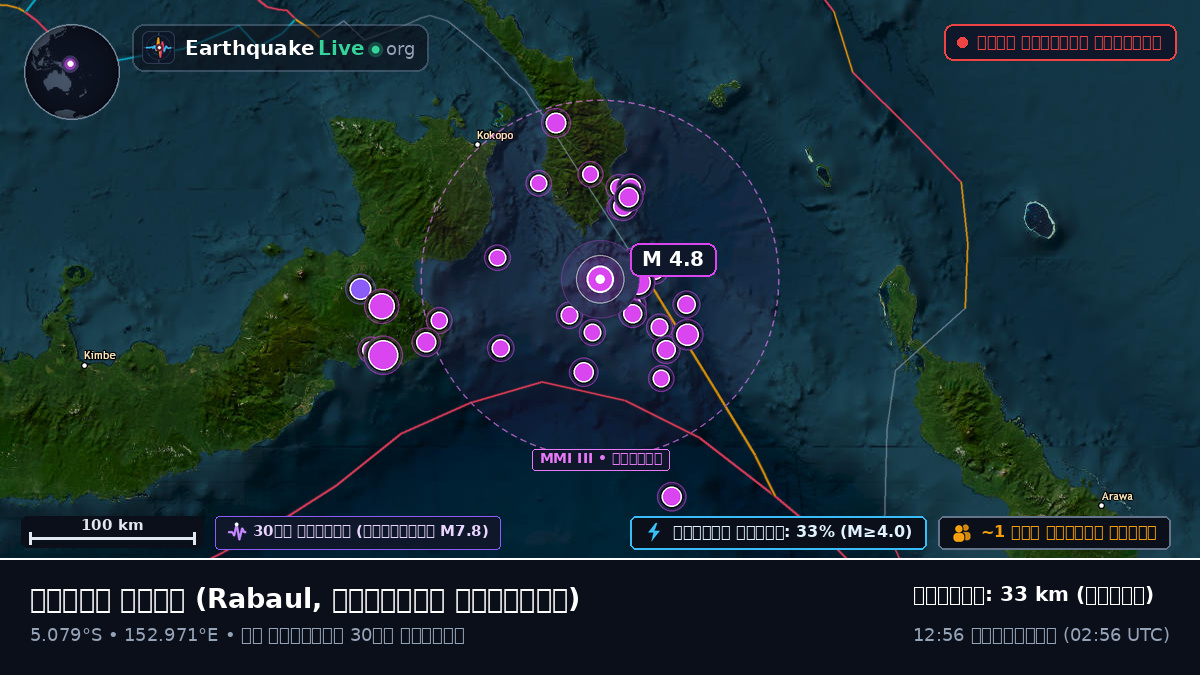
Task: Click the red dot in the alert badge
Action: [x=962, y=42]
